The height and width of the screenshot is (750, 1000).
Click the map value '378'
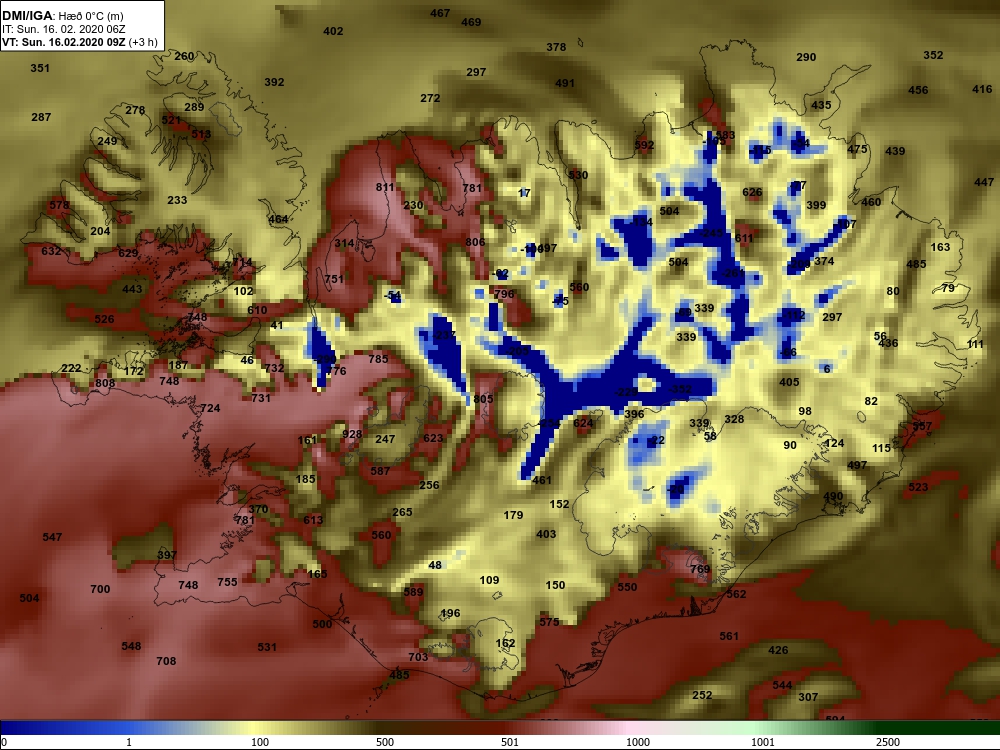pos(556,47)
